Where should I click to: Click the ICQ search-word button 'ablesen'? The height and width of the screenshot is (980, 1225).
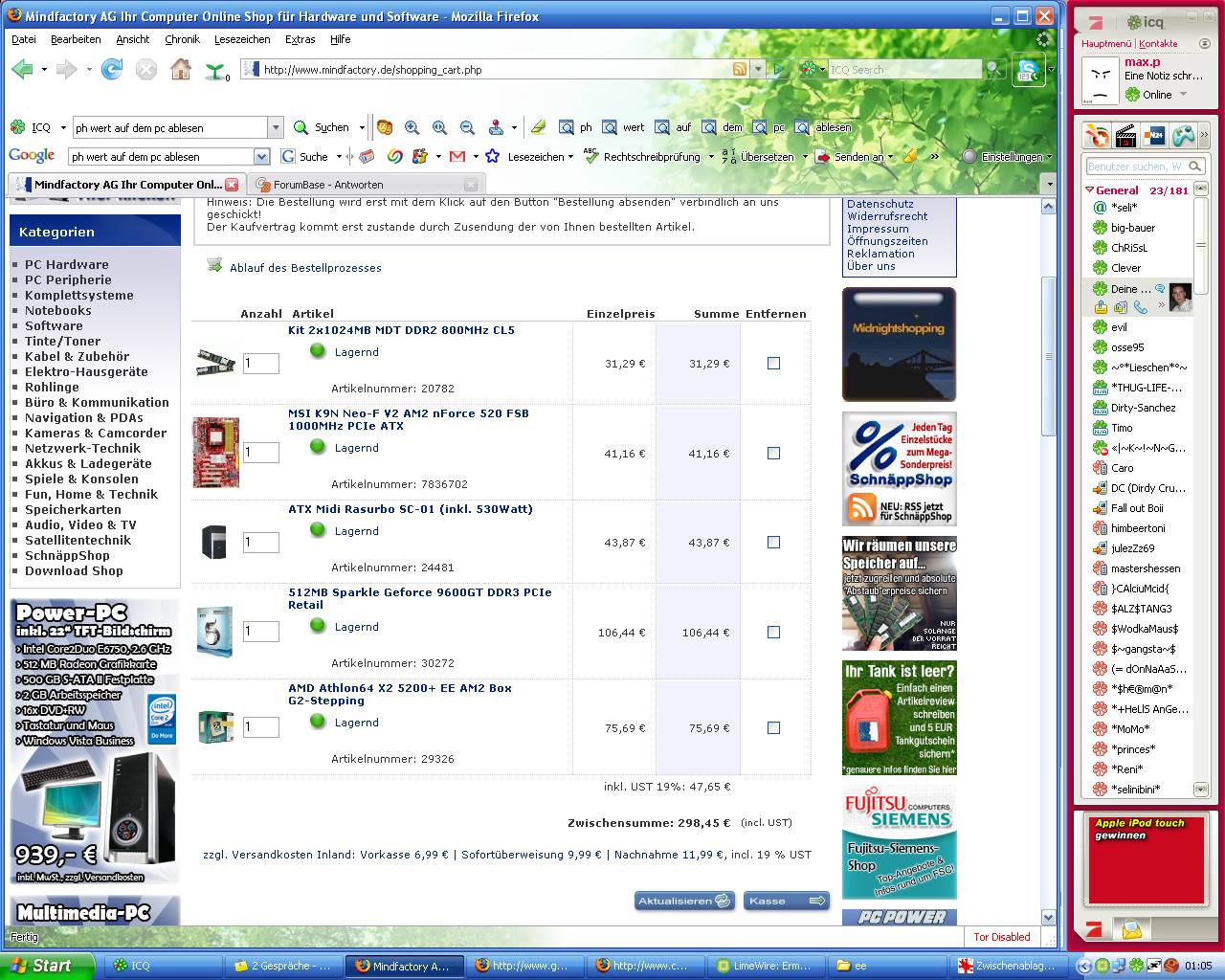tap(822, 127)
